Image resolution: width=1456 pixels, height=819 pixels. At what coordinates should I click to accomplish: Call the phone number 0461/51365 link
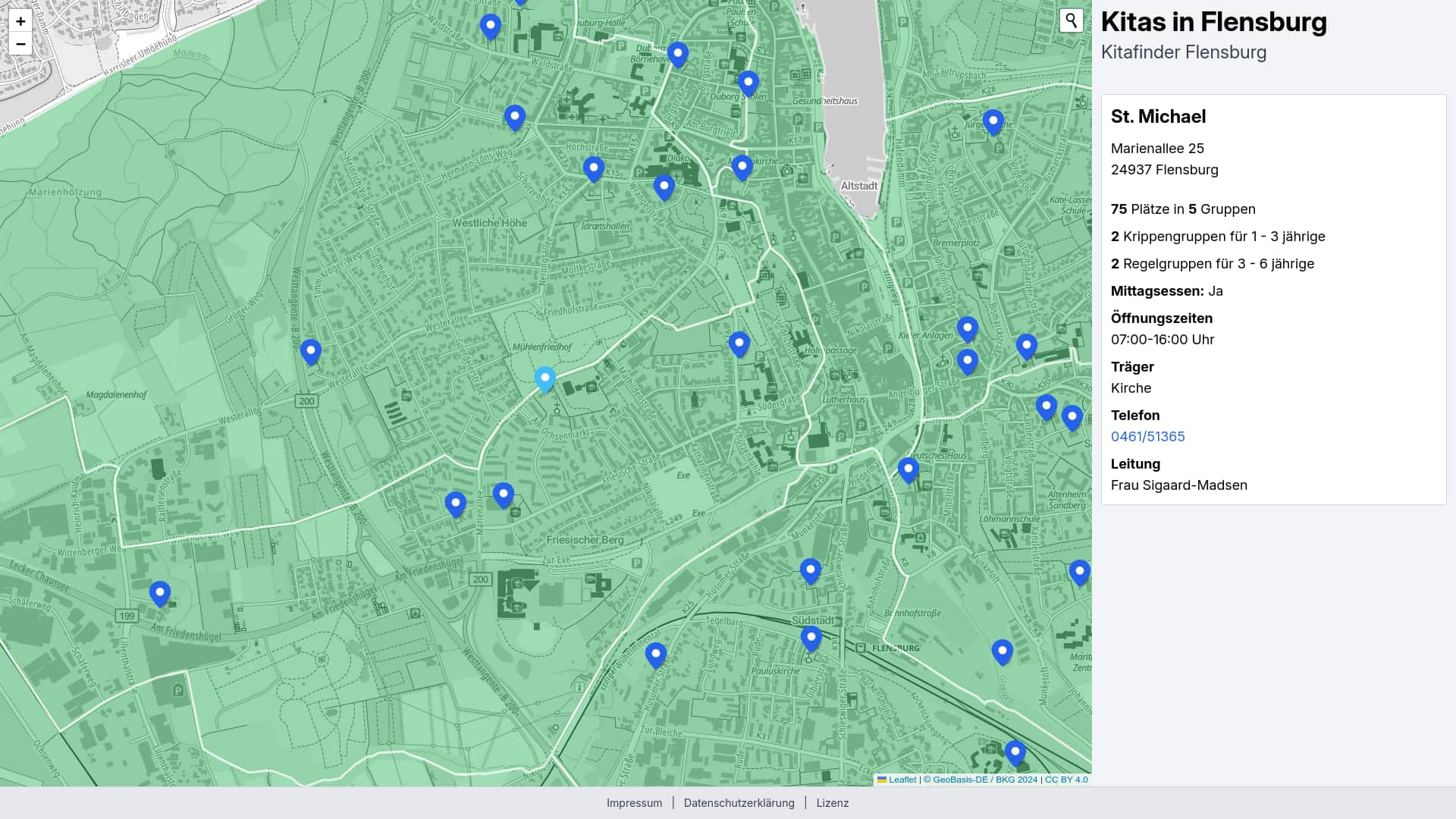pos(1147,436)
